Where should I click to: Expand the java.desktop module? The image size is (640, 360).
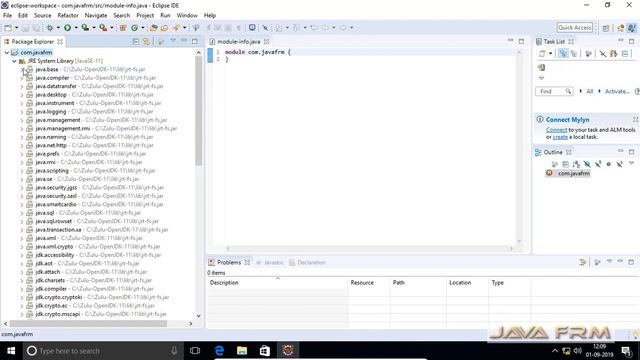pos(22,95)
